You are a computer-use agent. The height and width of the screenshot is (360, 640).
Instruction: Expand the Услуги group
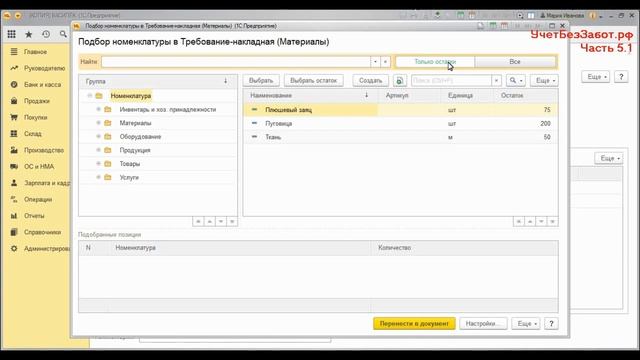pos(98,177)
